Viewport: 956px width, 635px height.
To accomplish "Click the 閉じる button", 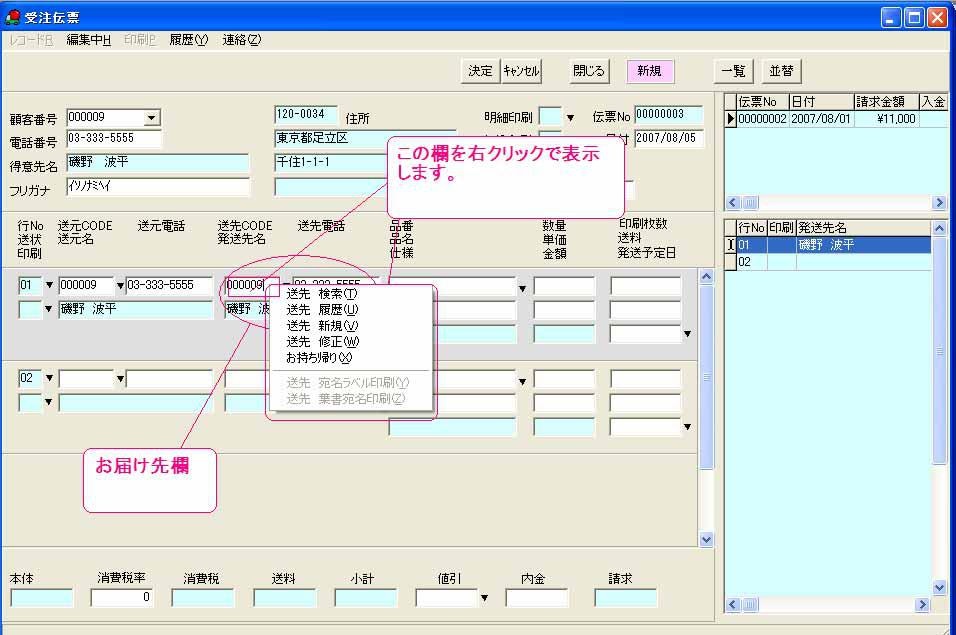I will 588,71.
